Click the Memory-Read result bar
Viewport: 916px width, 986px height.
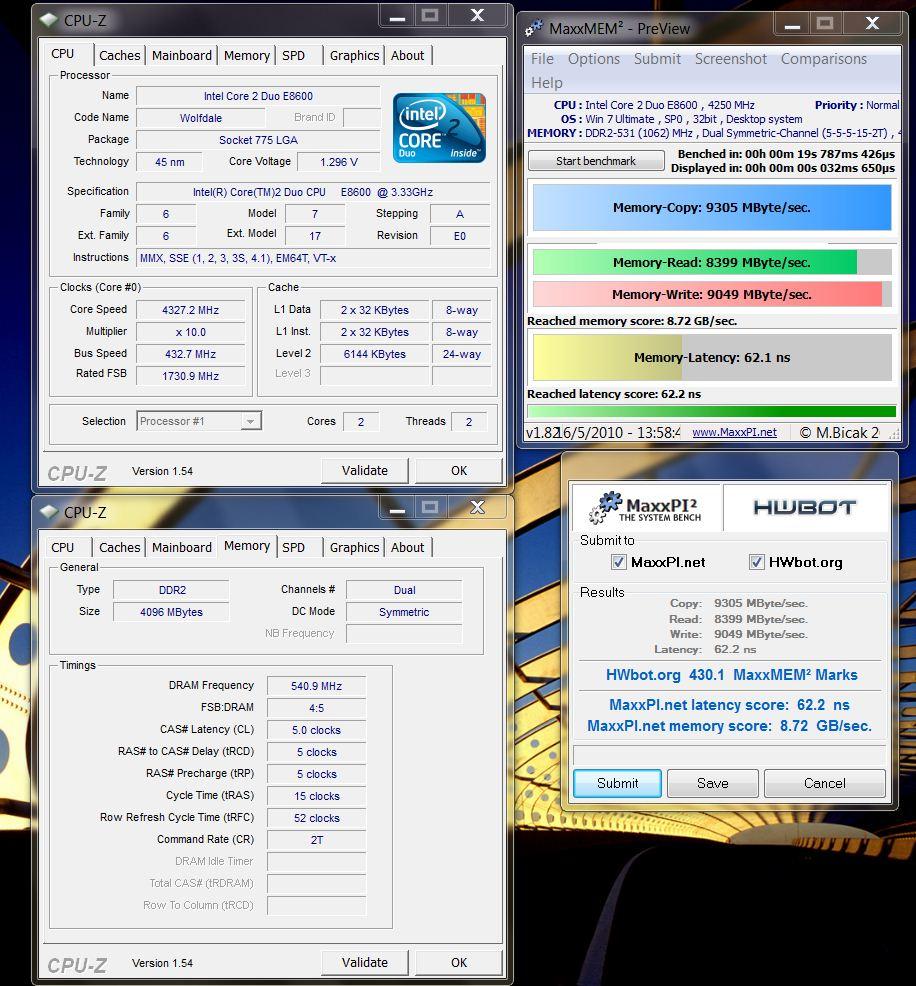click(x=712, y=262)
